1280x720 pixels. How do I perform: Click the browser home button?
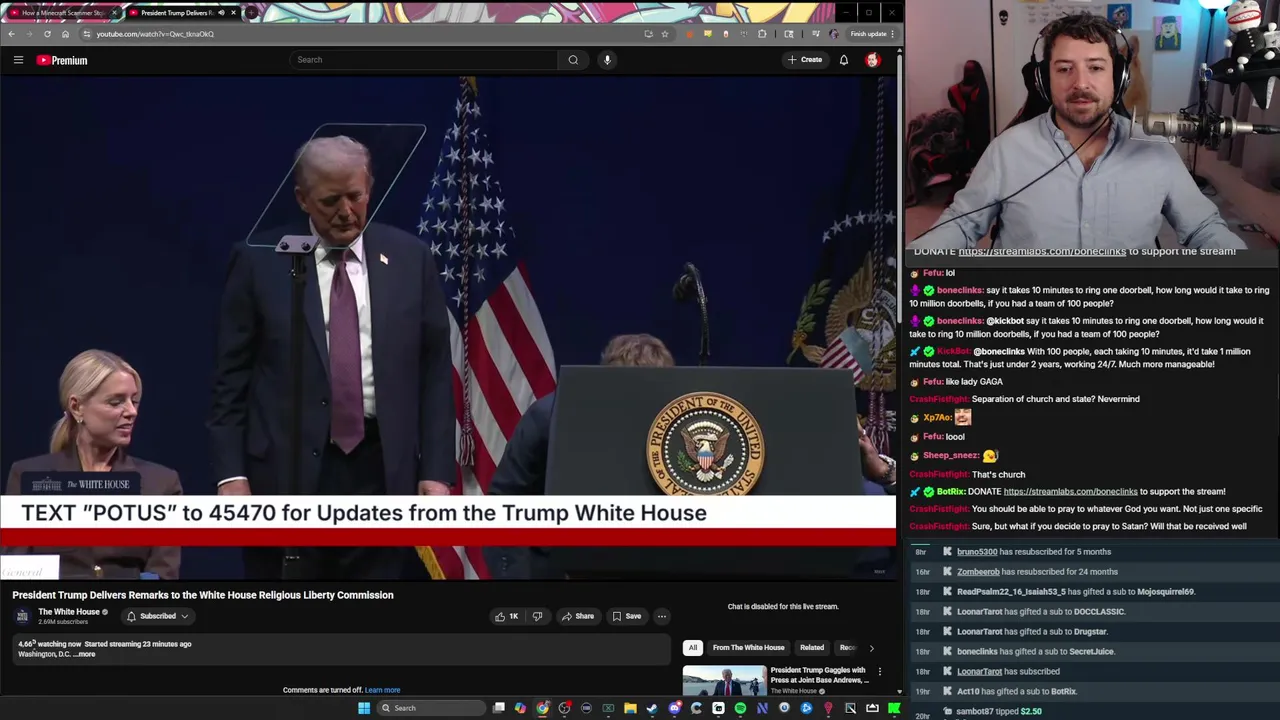click(x=65, y=34)
